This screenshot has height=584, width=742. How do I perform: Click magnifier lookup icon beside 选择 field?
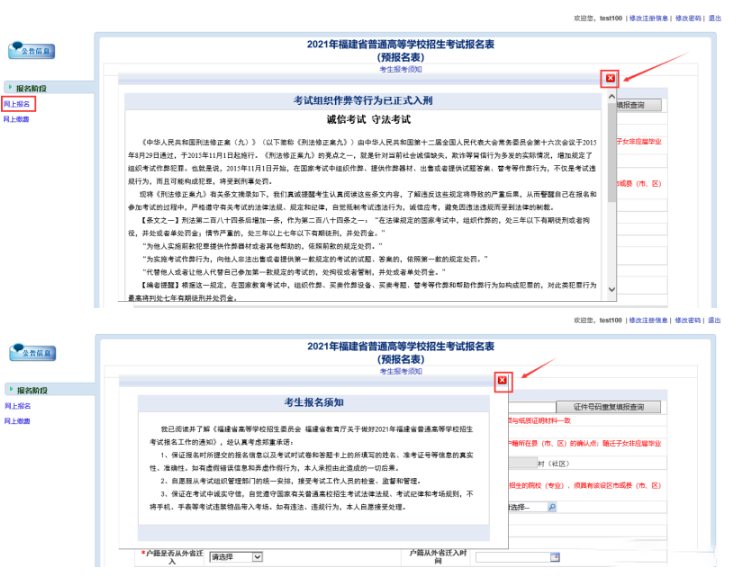(552, 507)
